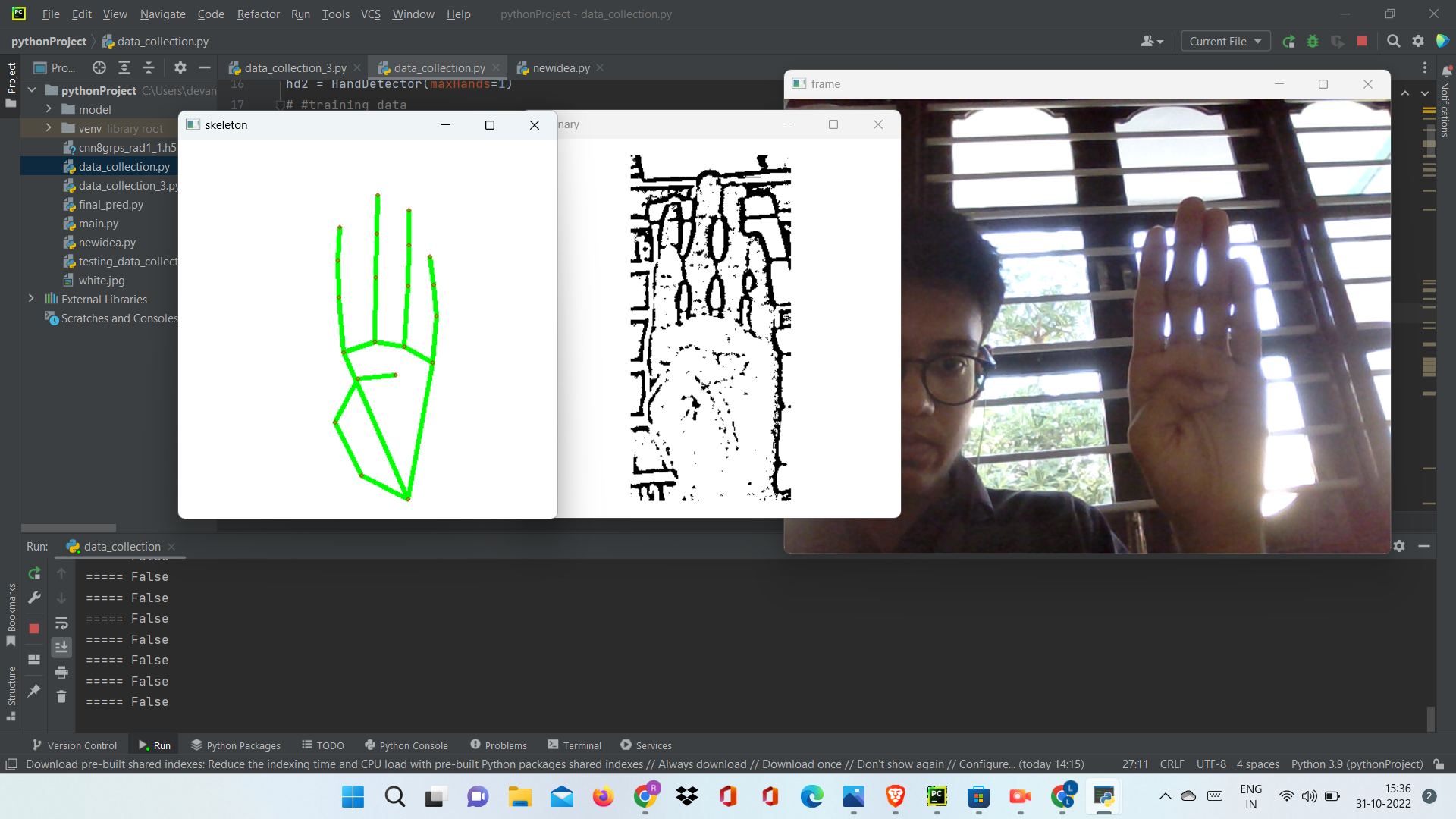The image size is (1456, 819).
Task: Select main.py in project tree
Action: click(x=99, y=223)
